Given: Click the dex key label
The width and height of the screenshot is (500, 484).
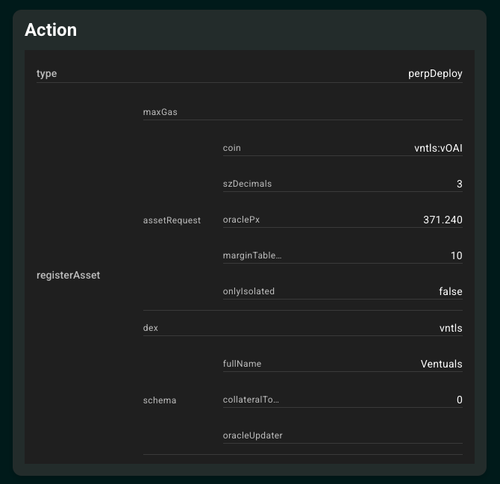Looking at the screenshot, I should click(x=150, y=328).
